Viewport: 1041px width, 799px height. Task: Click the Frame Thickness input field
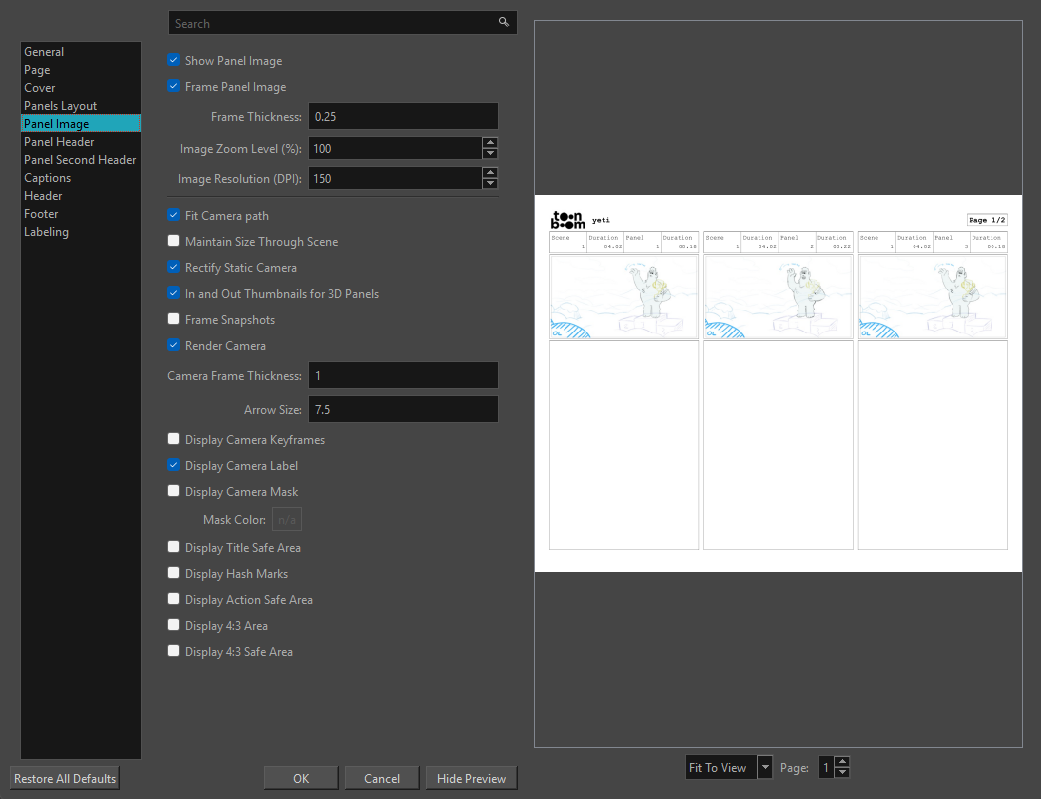[402, 117]
